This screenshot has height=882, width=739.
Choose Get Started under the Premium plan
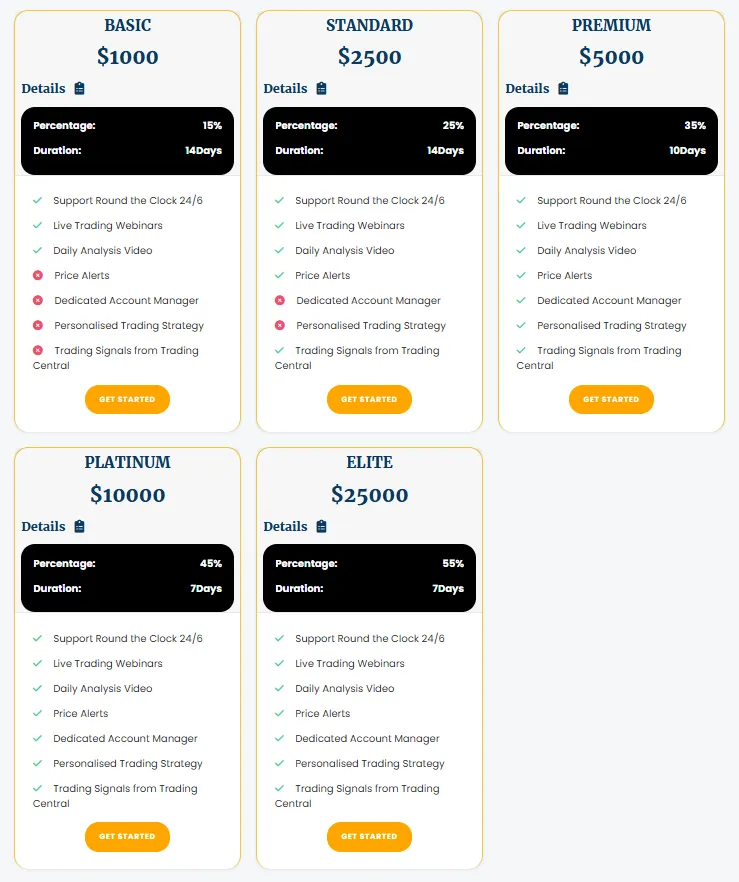click(611, 399)
